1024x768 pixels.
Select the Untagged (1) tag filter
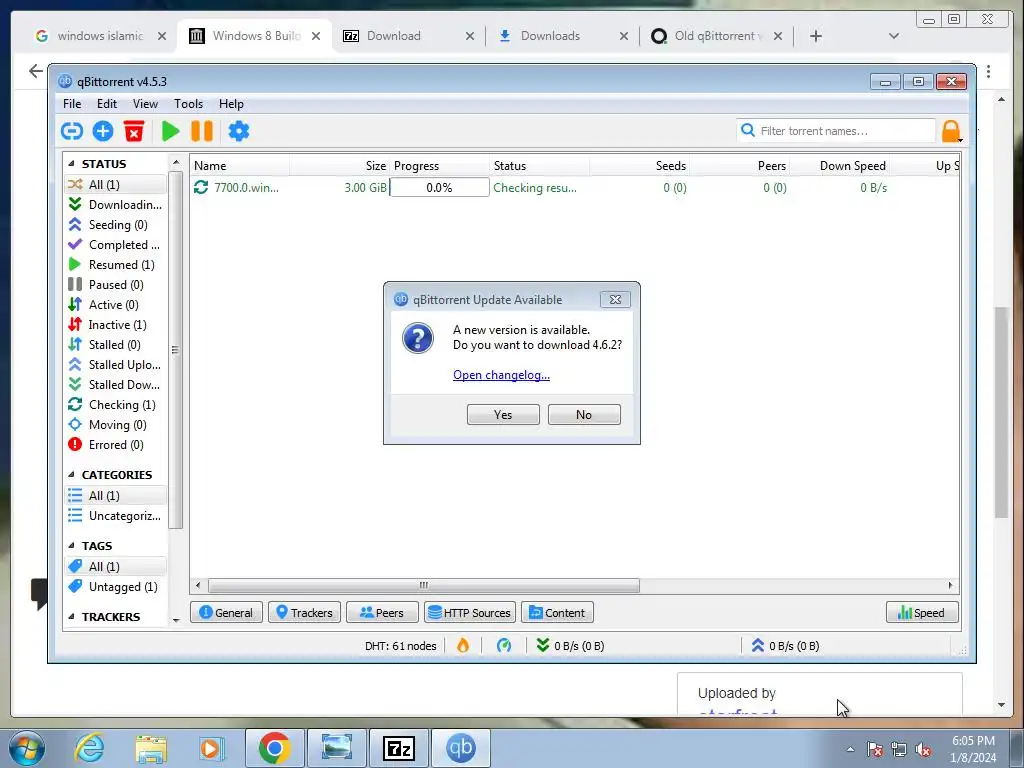115,586
